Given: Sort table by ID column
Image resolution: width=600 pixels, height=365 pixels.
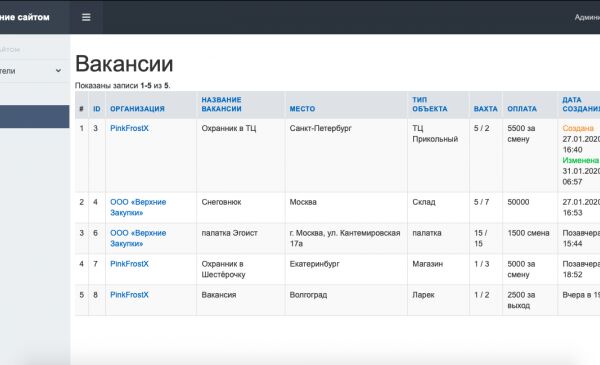Looking at the screenshot, I should (97, 109).
